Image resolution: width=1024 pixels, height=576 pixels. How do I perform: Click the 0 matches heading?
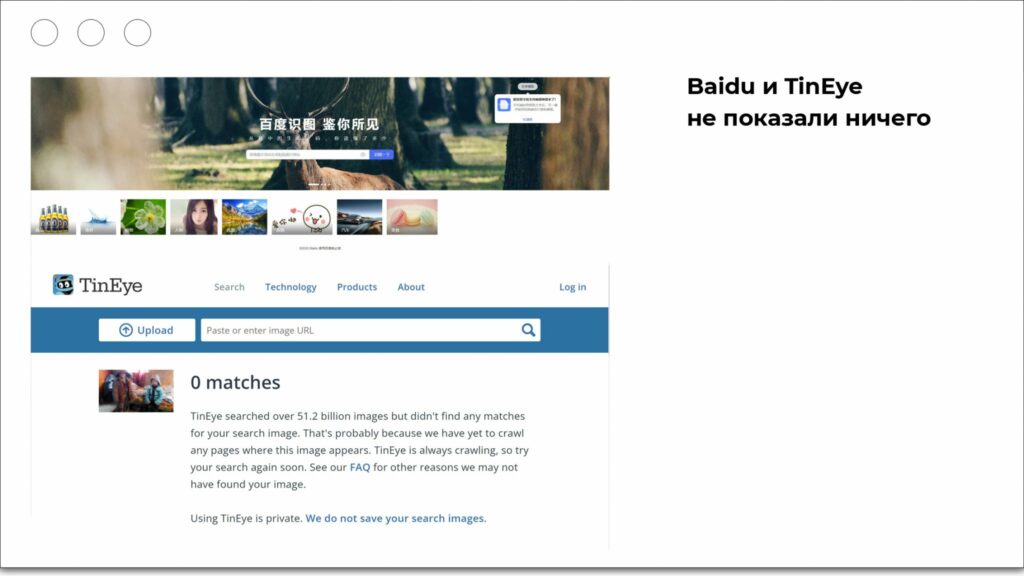coord(235,383)
